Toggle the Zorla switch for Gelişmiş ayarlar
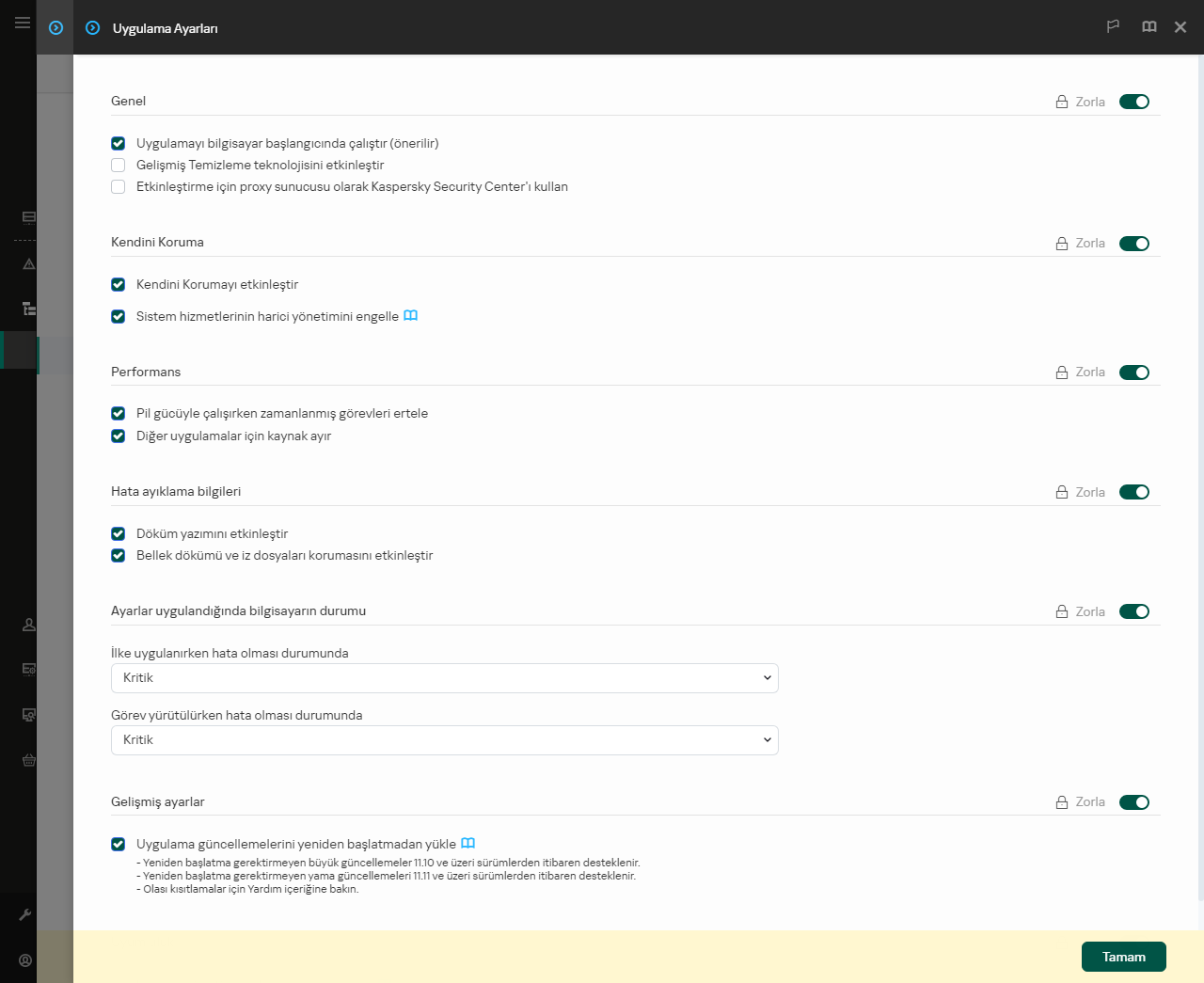Viewport: 1204px width, 983px height. click(x=1134, y=802)
